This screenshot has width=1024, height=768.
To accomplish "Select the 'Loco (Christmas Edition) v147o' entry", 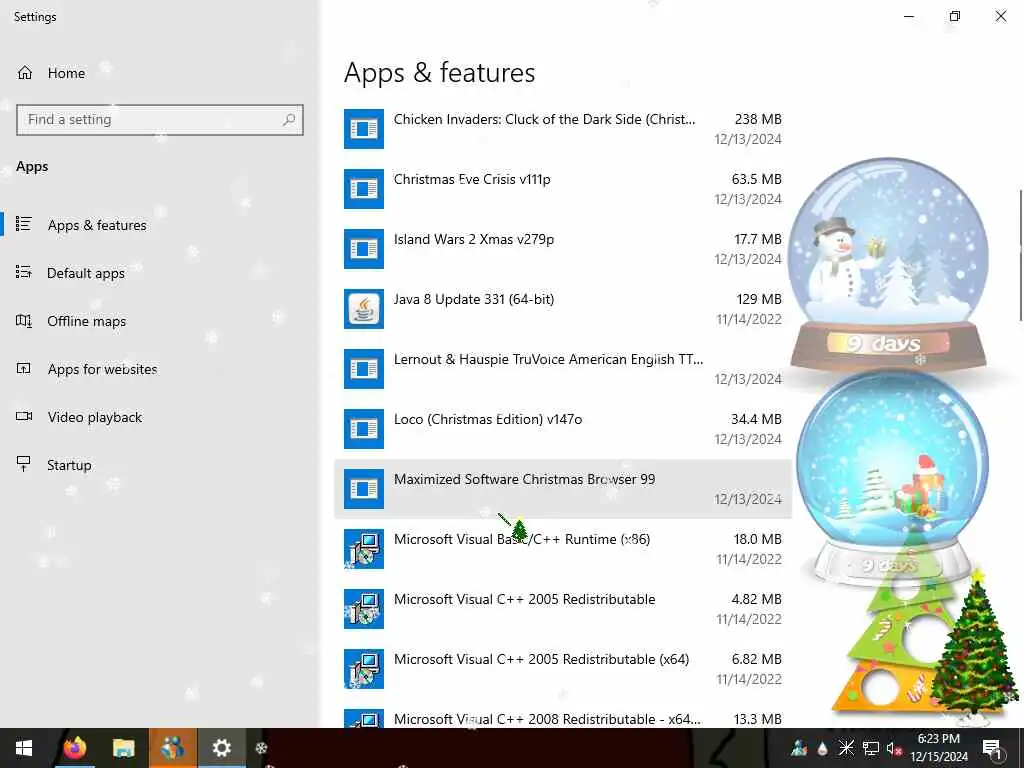I will pyautogui.click(x=563, y=429).
